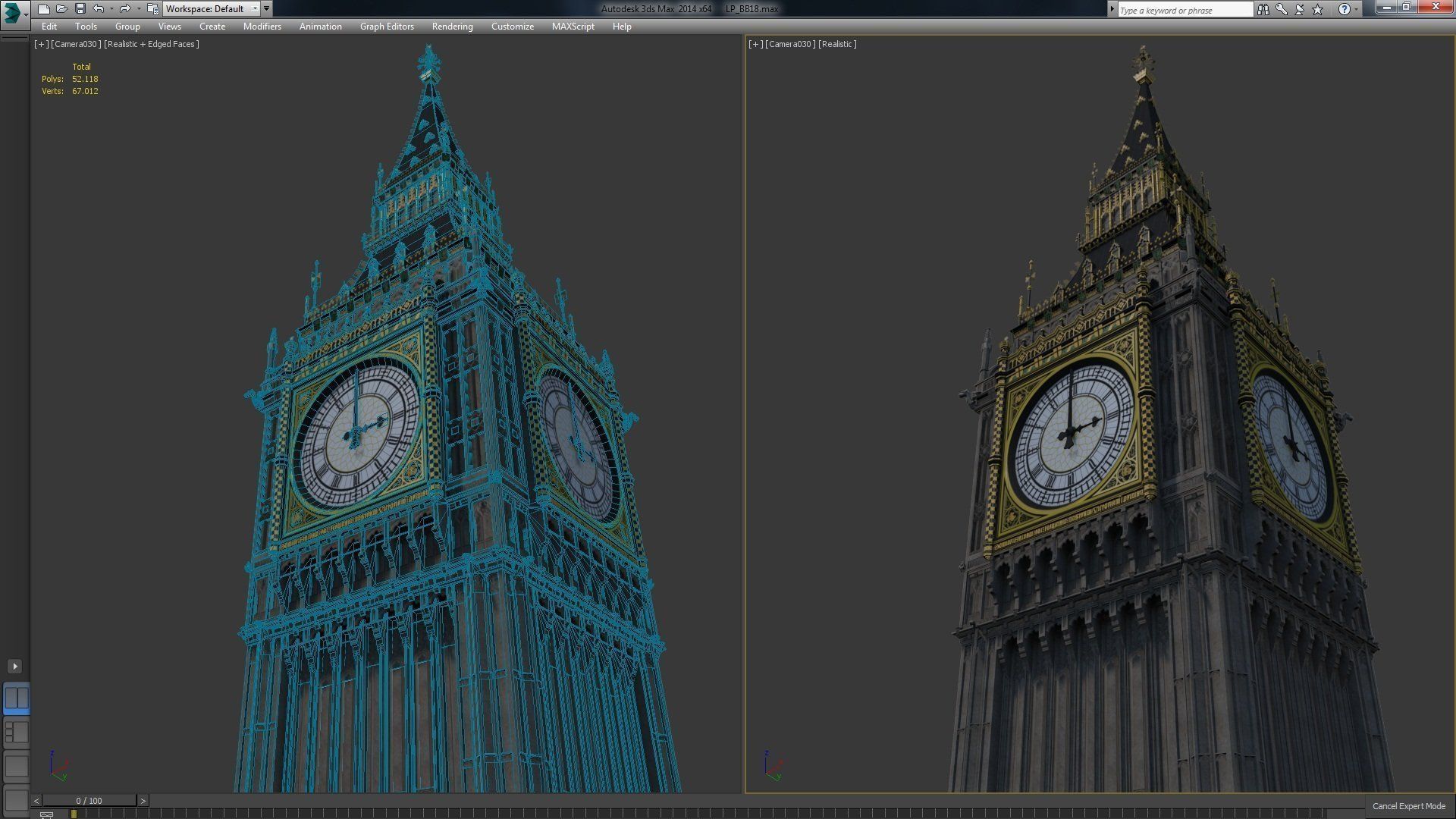Click the keyword search input field
1456x819 pixels.
pos(1185,10)
